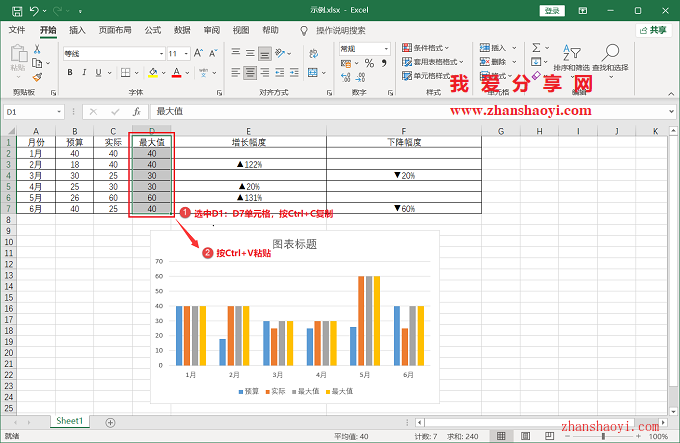Click the Clear eraser icon in editing group
This screenshot has width=680, height=443.
tap(536, 75)
